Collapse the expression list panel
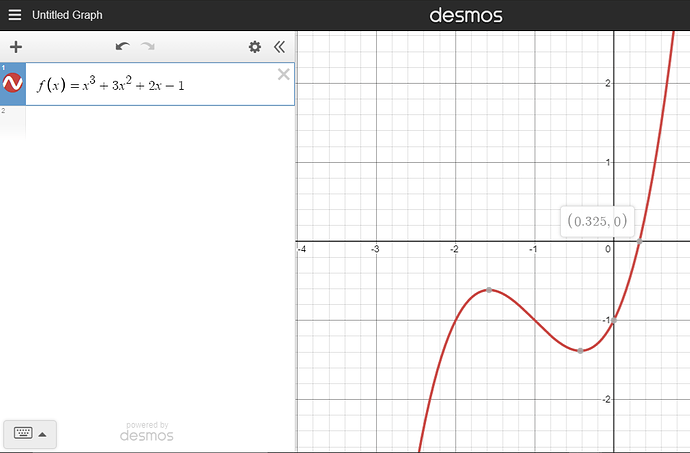This screenshot has width=690, height=453. pyautogui.click(x=279, y=47)
